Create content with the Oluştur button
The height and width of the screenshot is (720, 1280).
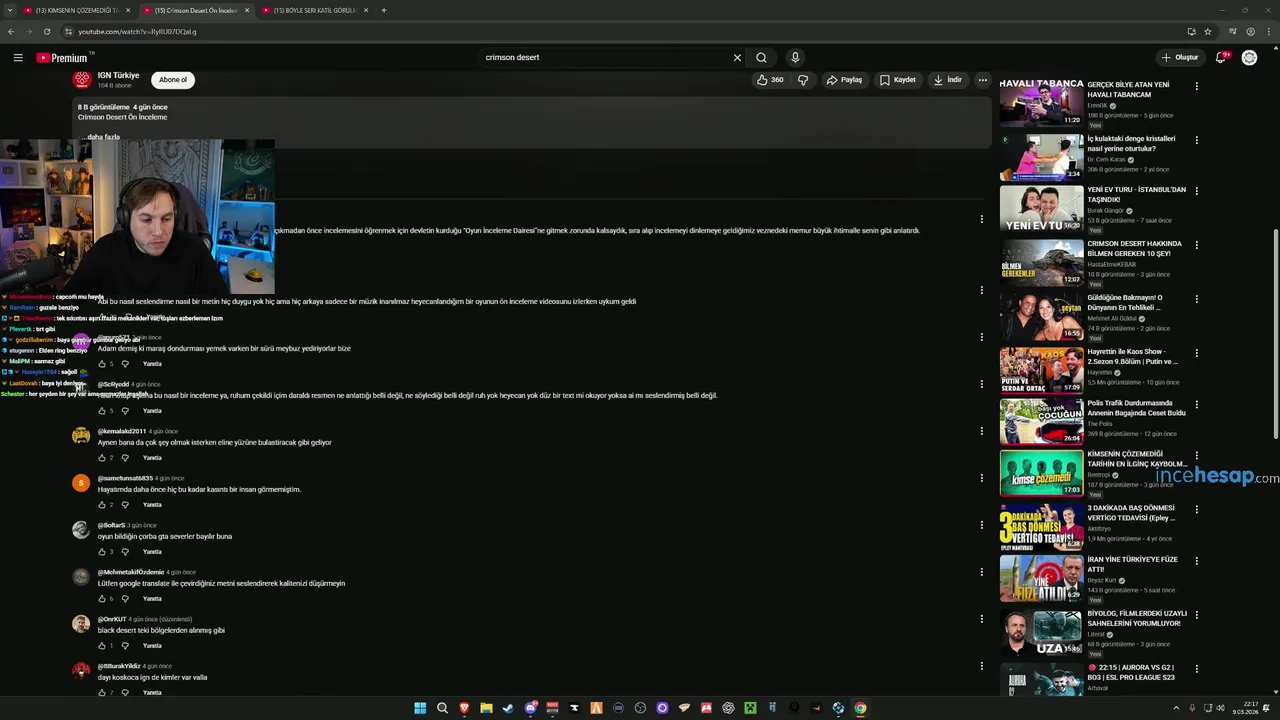click(1180, 58)
